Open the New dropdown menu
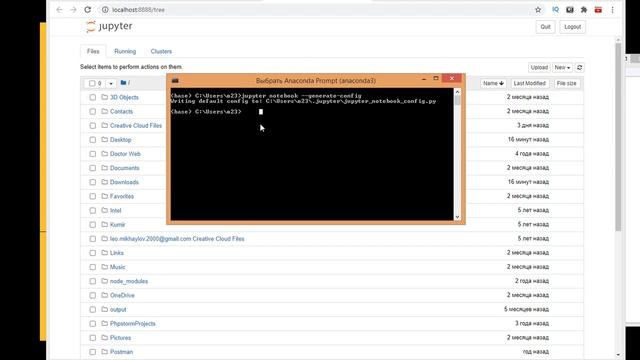This screenshot has width=640, height=360. pyautogui.click(x=562, y=67)
